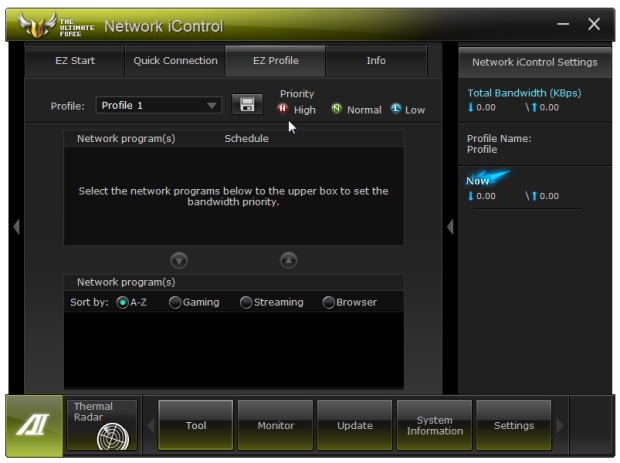The height and width of the screenshot is (463, 620).
Task: Click the left arrow beside the Tool button
Action: pyautogui.click(x=151, y=426)
